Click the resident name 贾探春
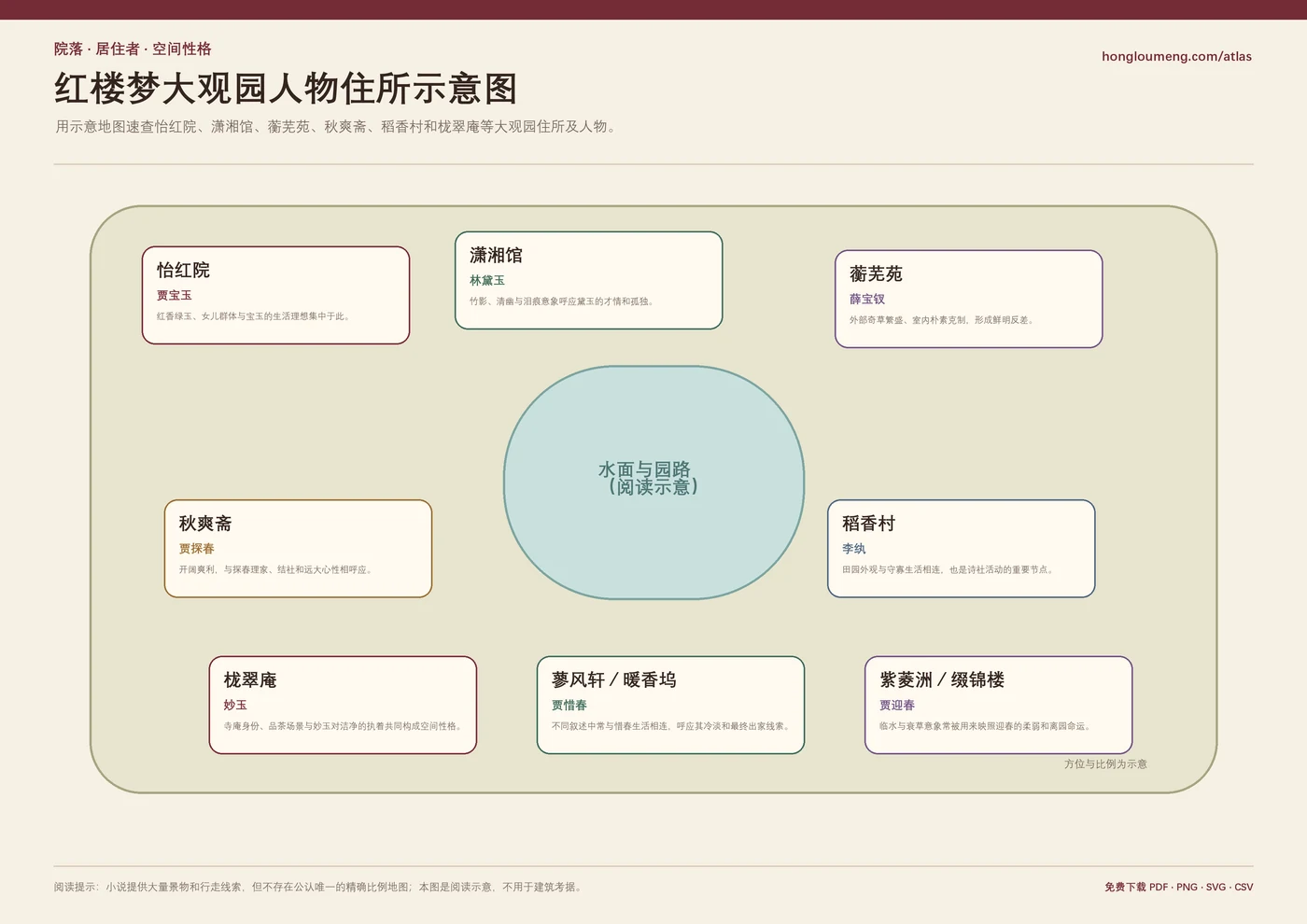 (197, 549)
